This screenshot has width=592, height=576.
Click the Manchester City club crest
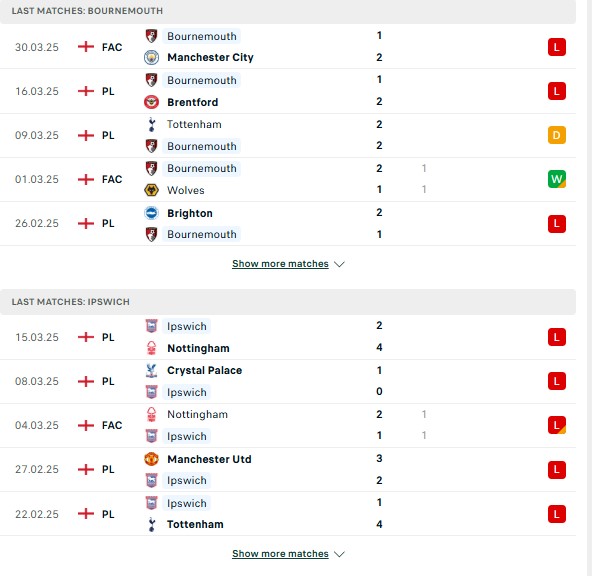(x=151, y=57)
